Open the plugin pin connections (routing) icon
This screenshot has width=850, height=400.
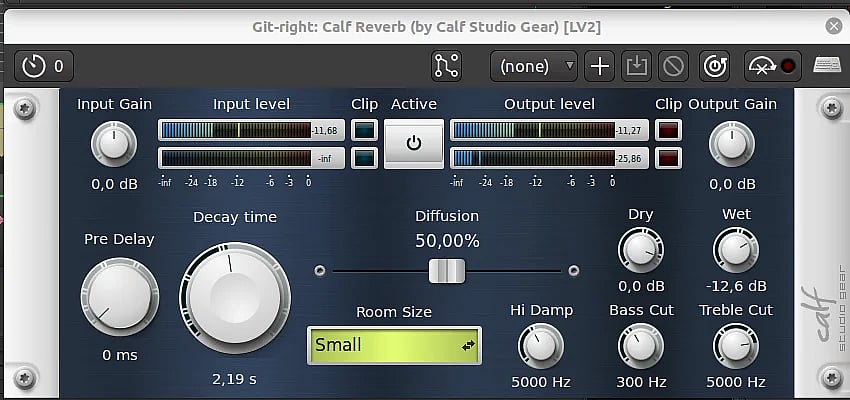pos(446,66)
